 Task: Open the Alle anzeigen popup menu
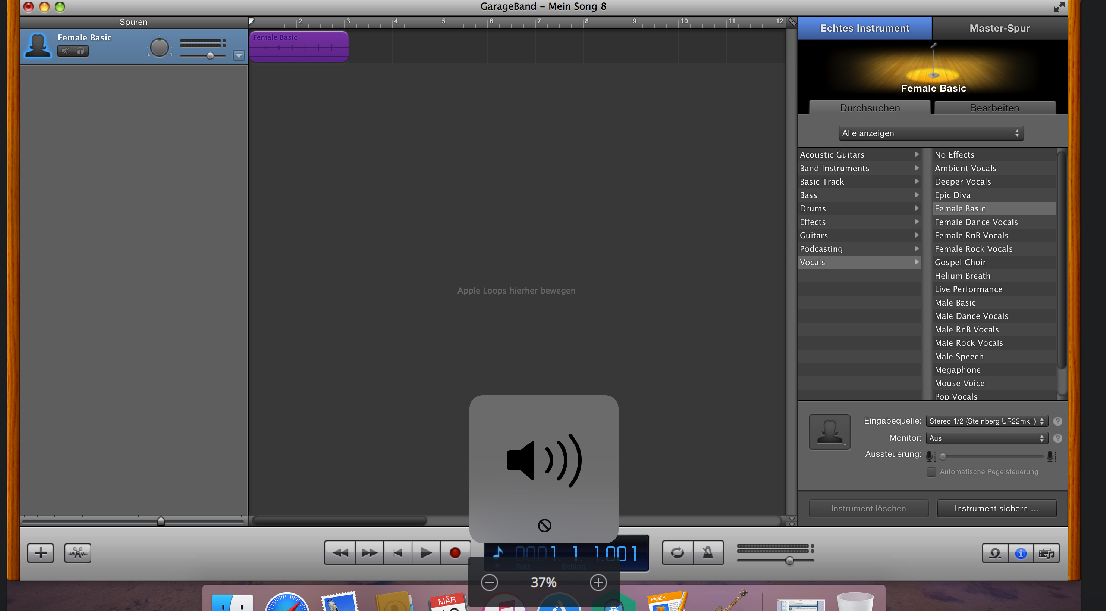coord(931,133)
